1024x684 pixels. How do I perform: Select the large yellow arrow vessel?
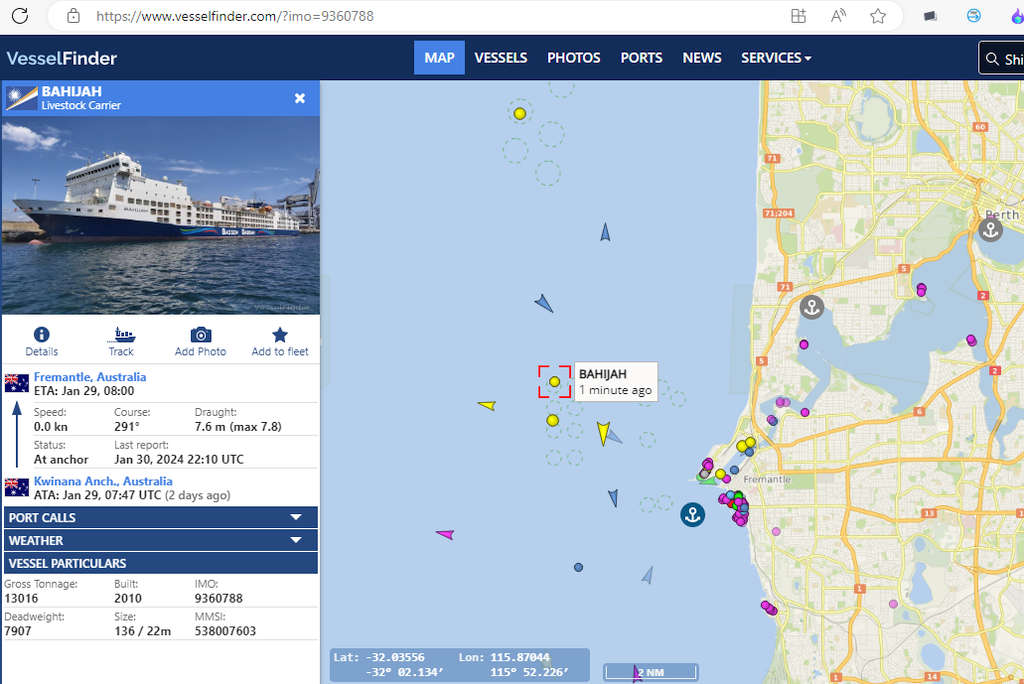click(x=603, y=433)
